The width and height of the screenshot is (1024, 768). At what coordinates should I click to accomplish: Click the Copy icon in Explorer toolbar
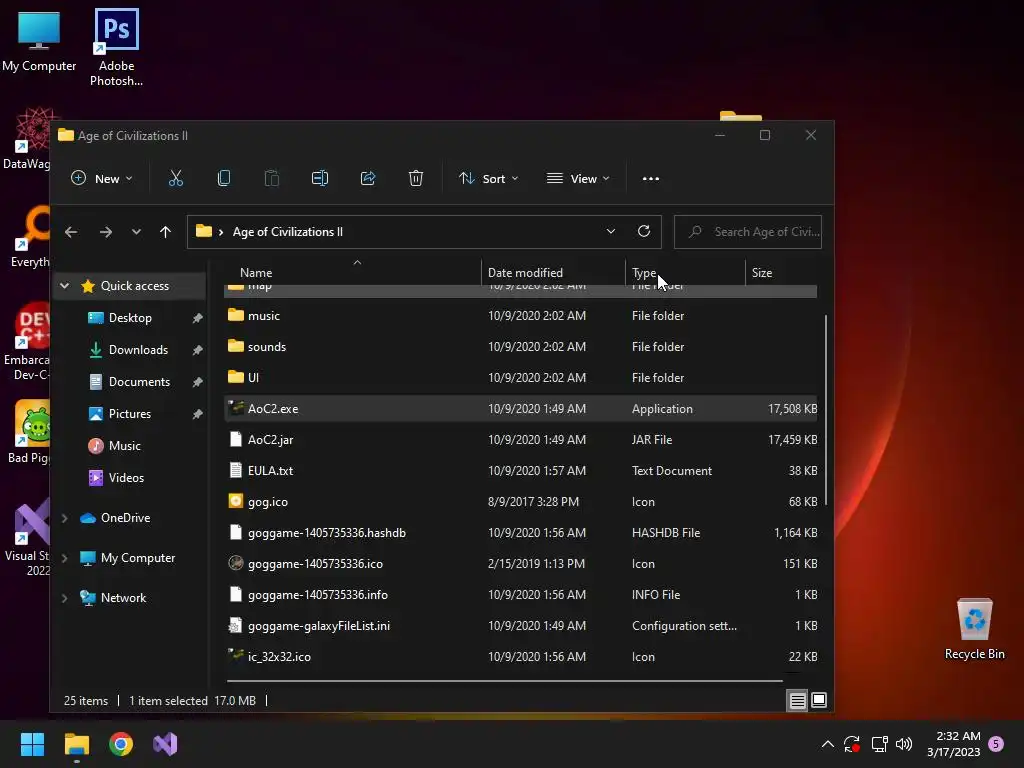224,178
